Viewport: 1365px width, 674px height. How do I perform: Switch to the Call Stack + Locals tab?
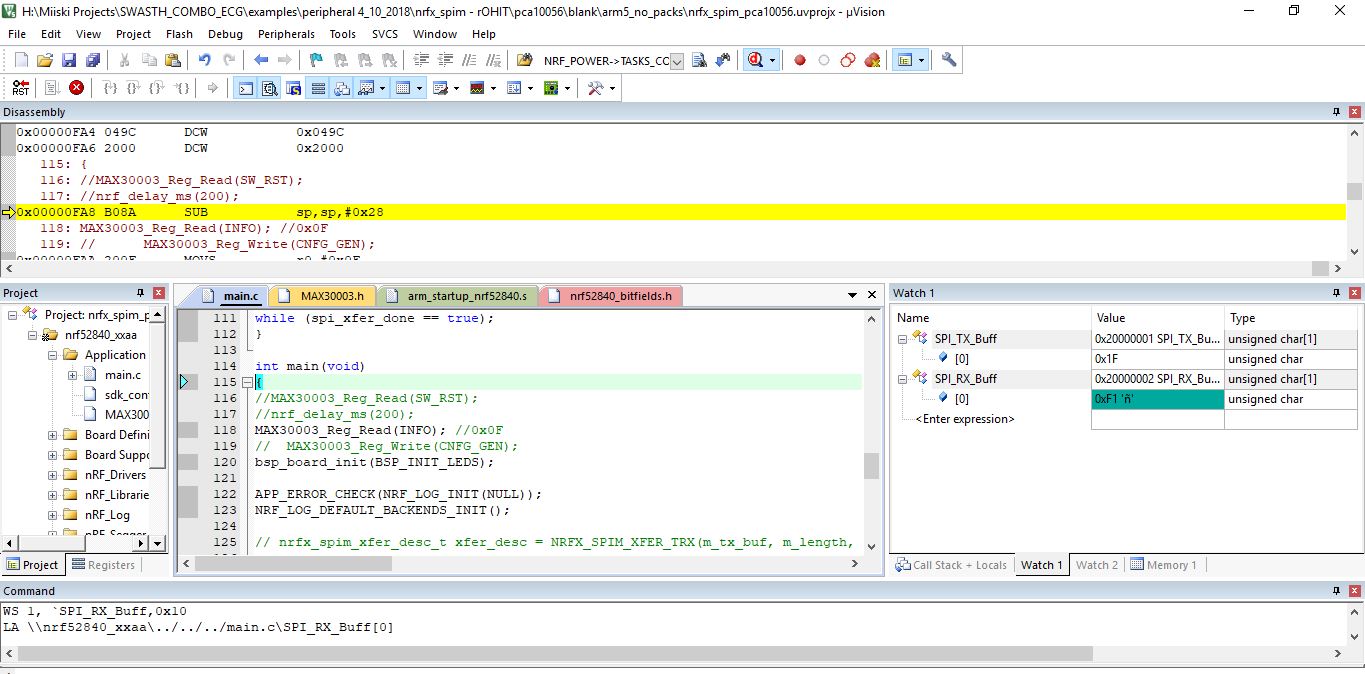point(951,565)
